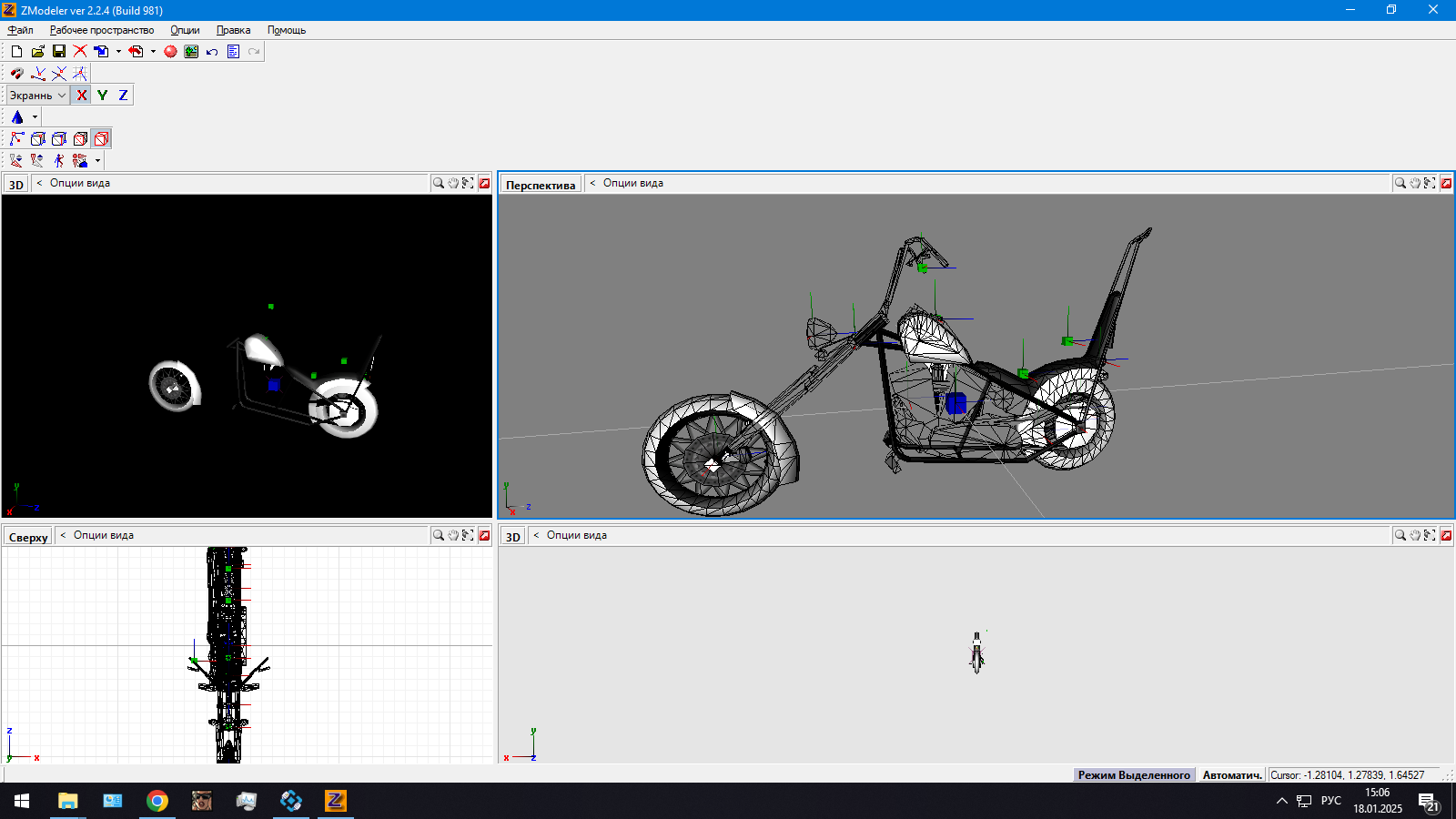The width and height of the screenshot is (1456, 819).
Task: Click the zoom magnifier in Перспектива viewport
Action: tap(1400, 184)
